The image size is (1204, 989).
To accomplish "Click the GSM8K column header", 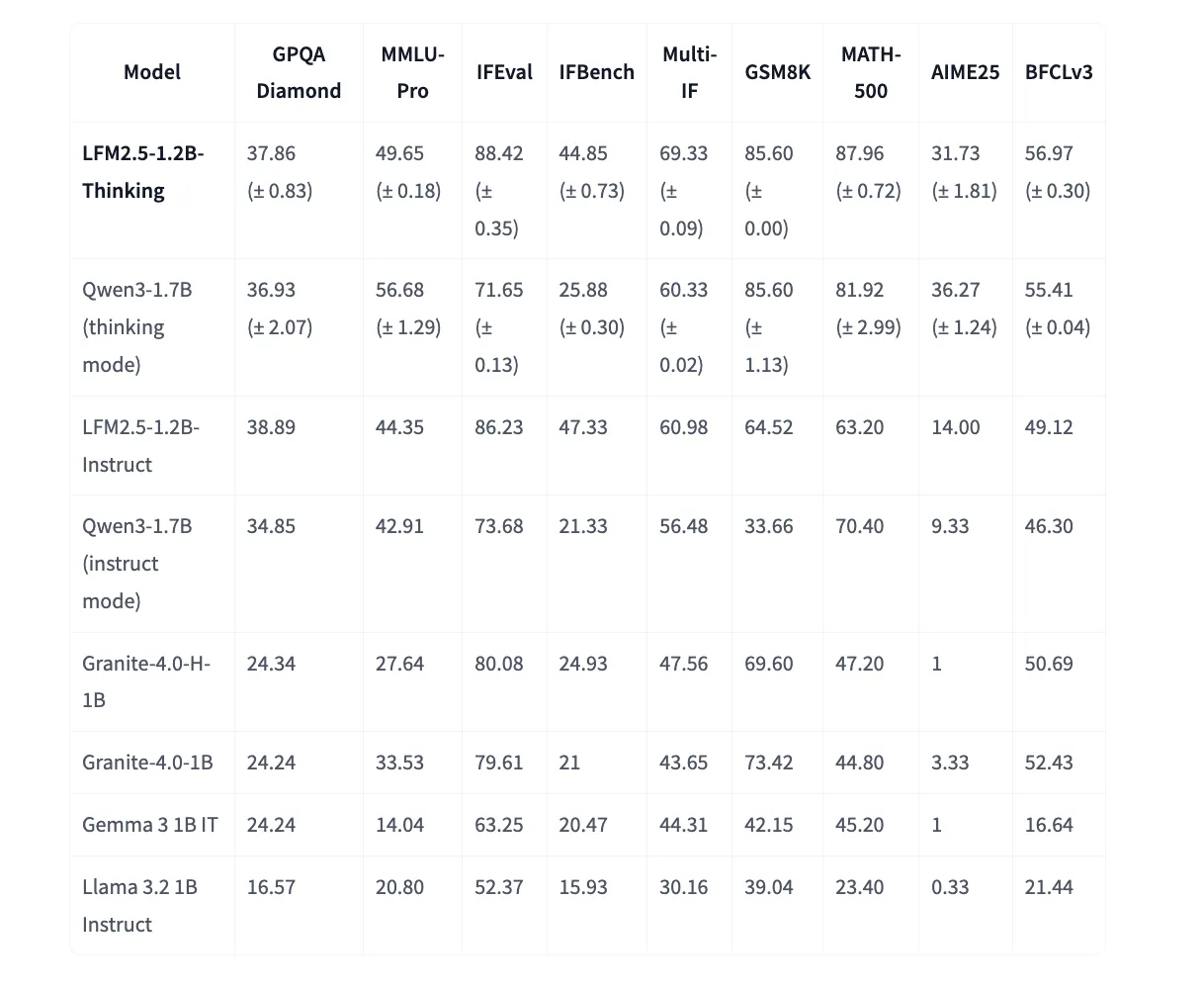I will pos(777,72).
